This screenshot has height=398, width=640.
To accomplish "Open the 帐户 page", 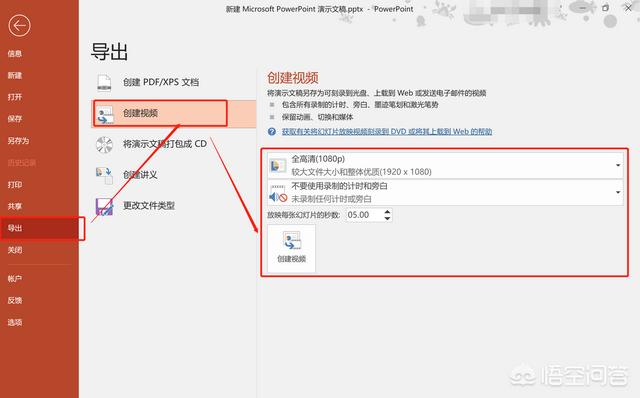I will (x=15, y=279).
